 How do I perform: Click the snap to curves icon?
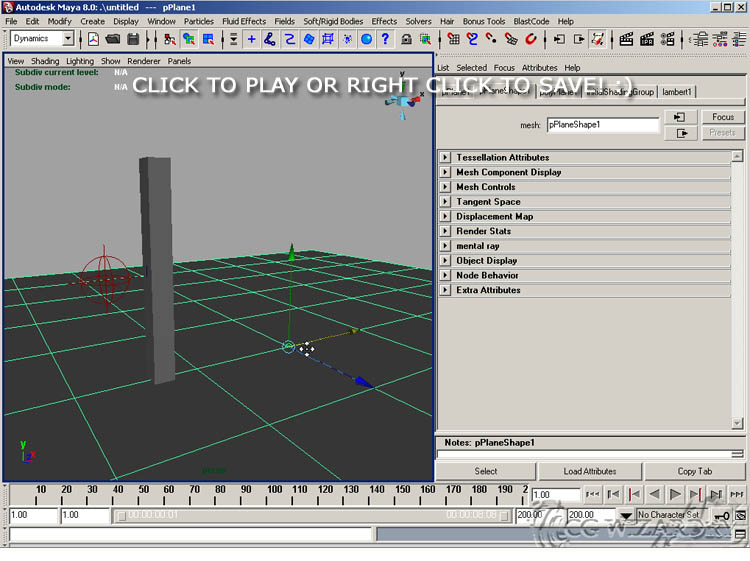pos(472,39)
